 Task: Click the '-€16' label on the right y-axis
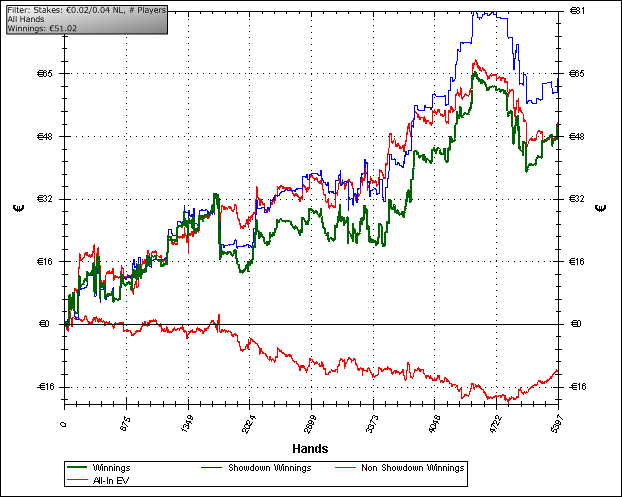click(578, 387)
